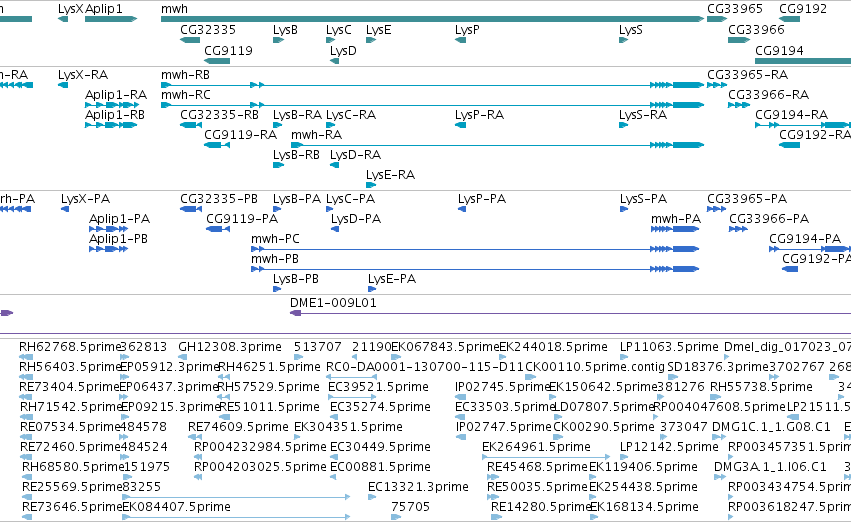The width and height of the screenshot is (851, 522).
Task: Click the LysS gene
Action: pos(624,40)
